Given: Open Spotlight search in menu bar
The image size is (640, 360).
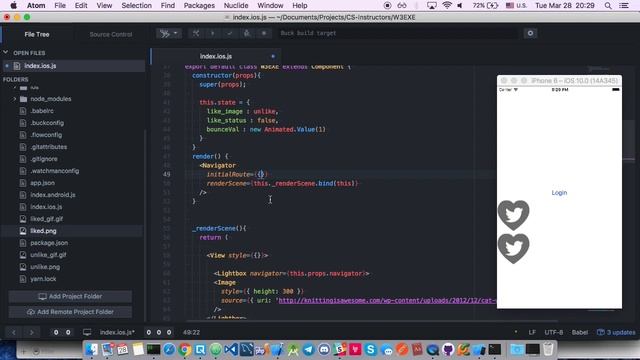Looking at the screenshot, I should point(608,6).
